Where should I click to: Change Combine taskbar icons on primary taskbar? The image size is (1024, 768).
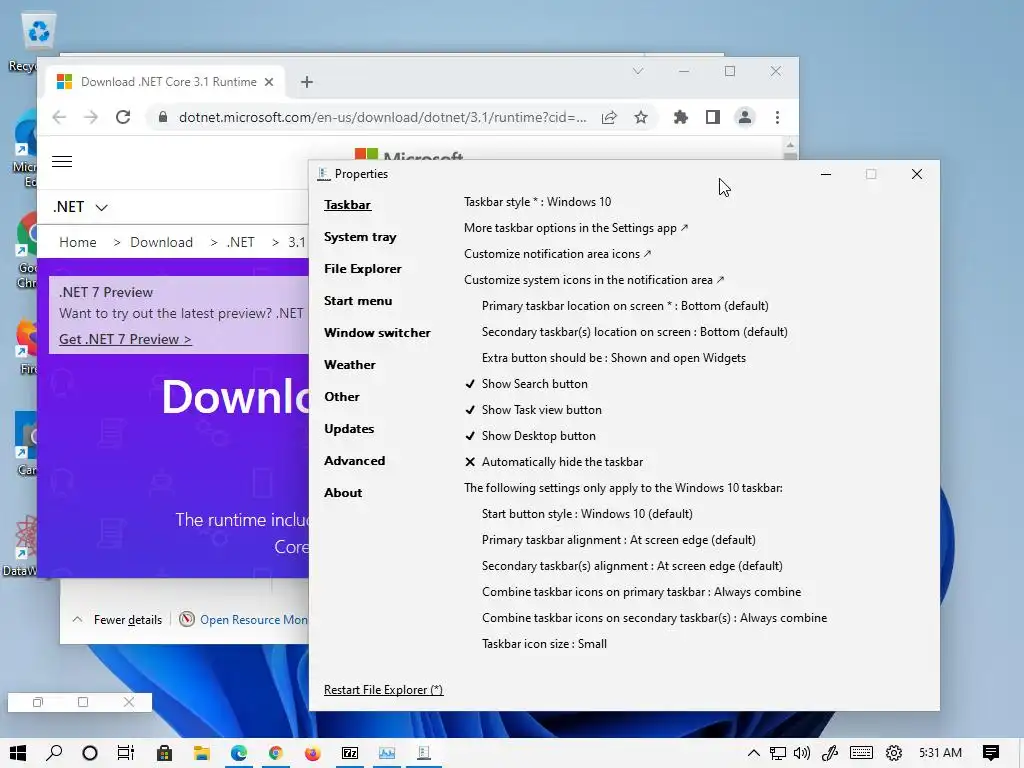pos(641,592)
